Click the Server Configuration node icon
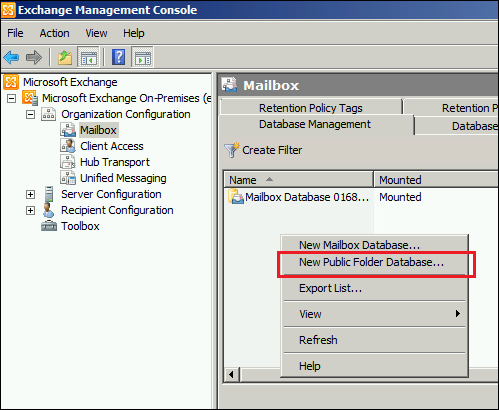 tap(49, 194)
